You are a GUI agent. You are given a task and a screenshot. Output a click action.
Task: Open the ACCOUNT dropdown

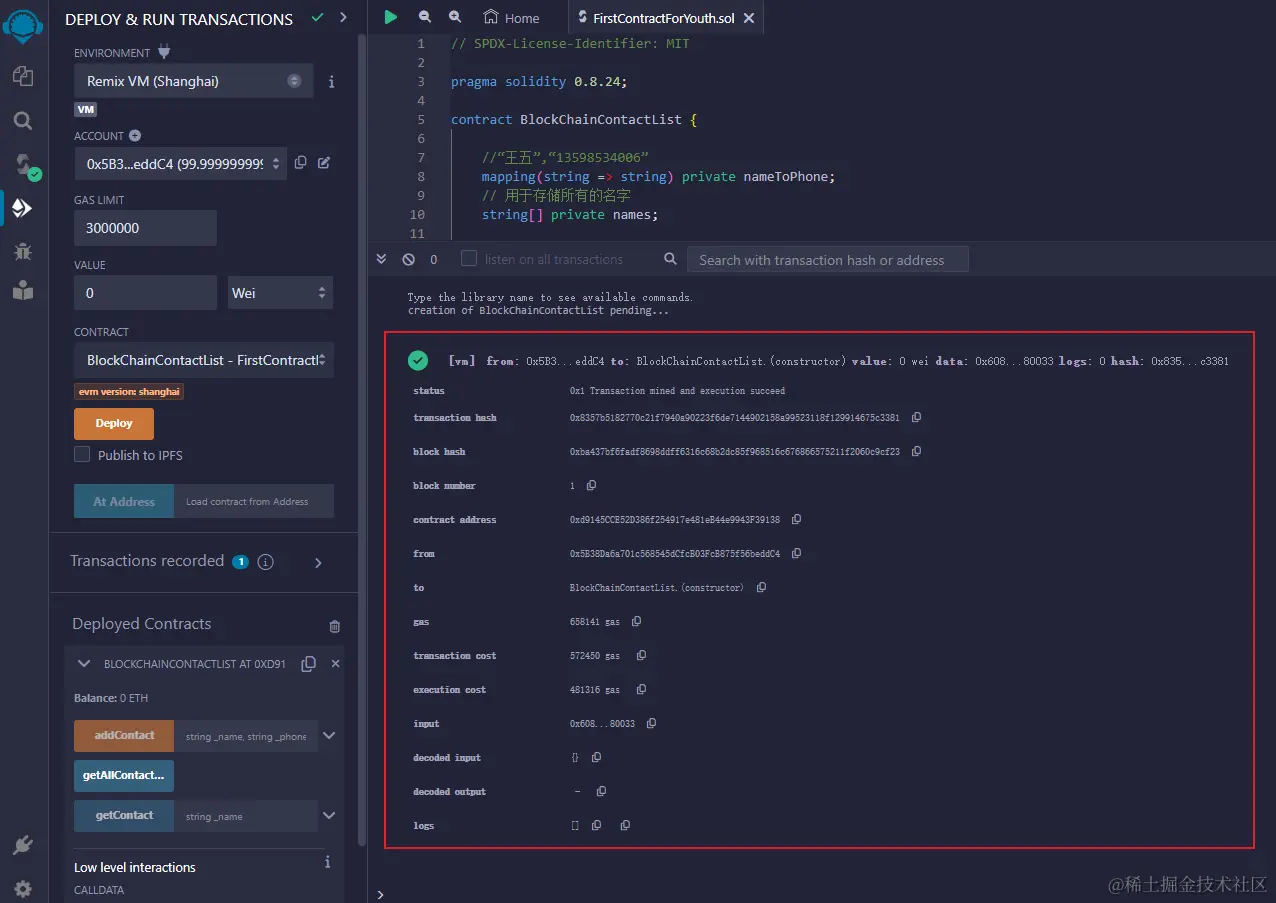180,164
